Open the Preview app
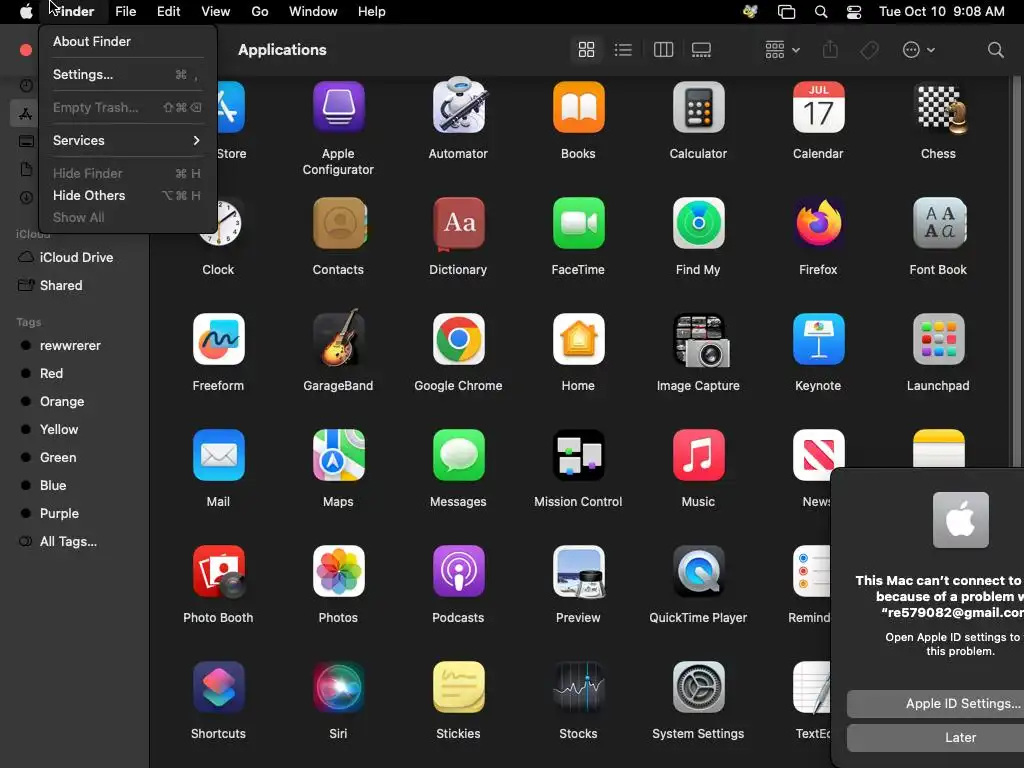Screen dimensions: 1024x768 [x=579, y=572]
